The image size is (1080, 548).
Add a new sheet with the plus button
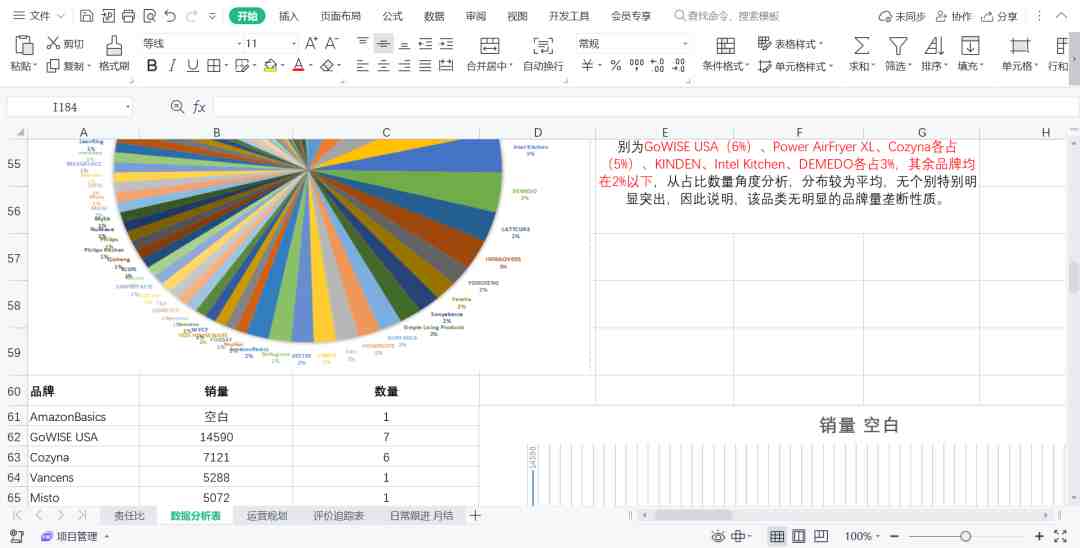click(x=475, y=515)
